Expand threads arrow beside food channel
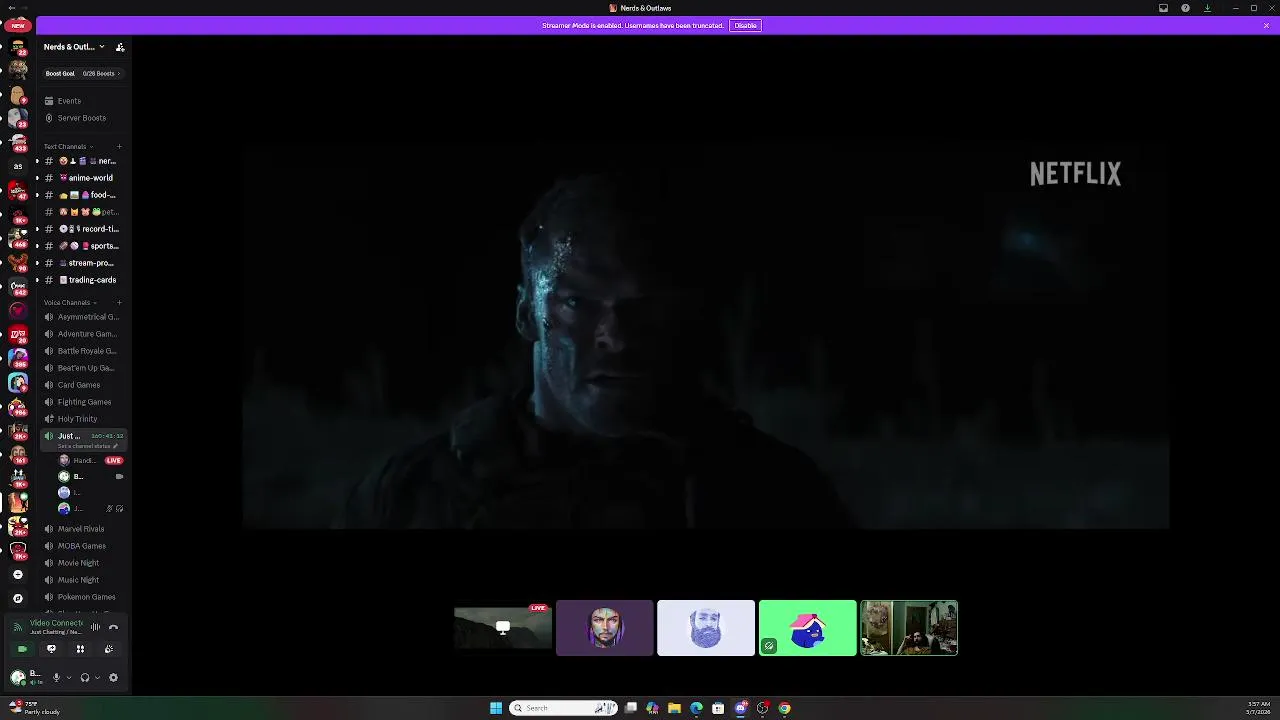 (x=37, y=195)
